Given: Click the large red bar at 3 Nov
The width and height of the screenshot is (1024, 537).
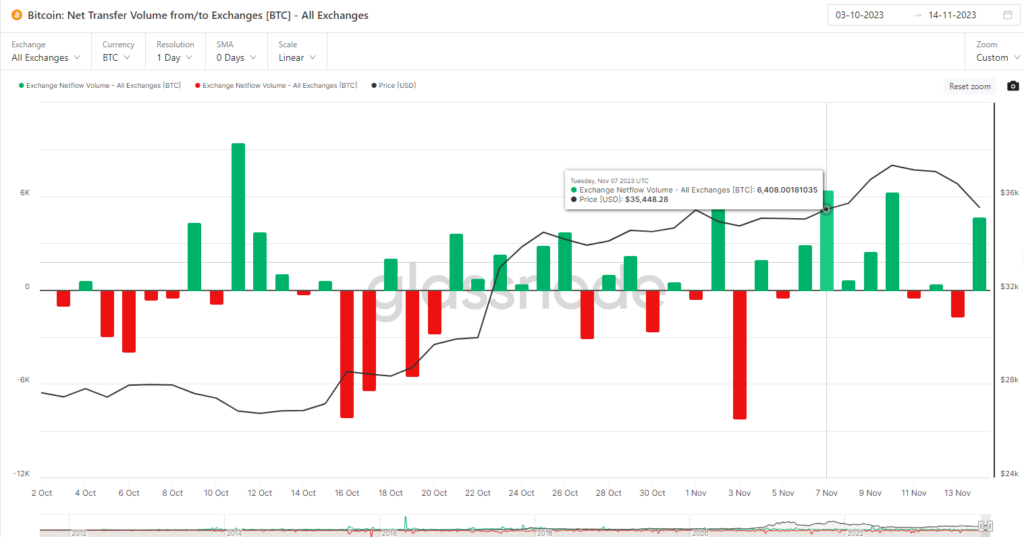Looking at the screenshot, I should coord(739,355).
